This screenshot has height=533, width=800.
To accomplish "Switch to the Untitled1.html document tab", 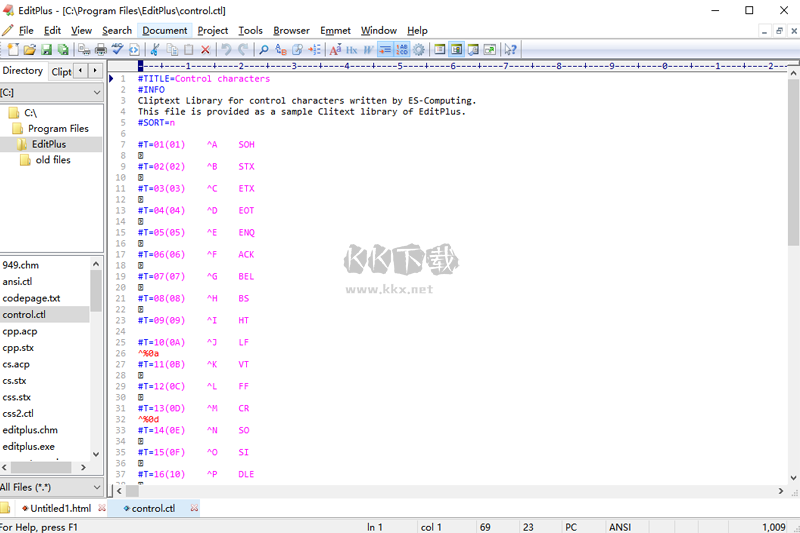I will pyautogui.click(x=60, y=509).
